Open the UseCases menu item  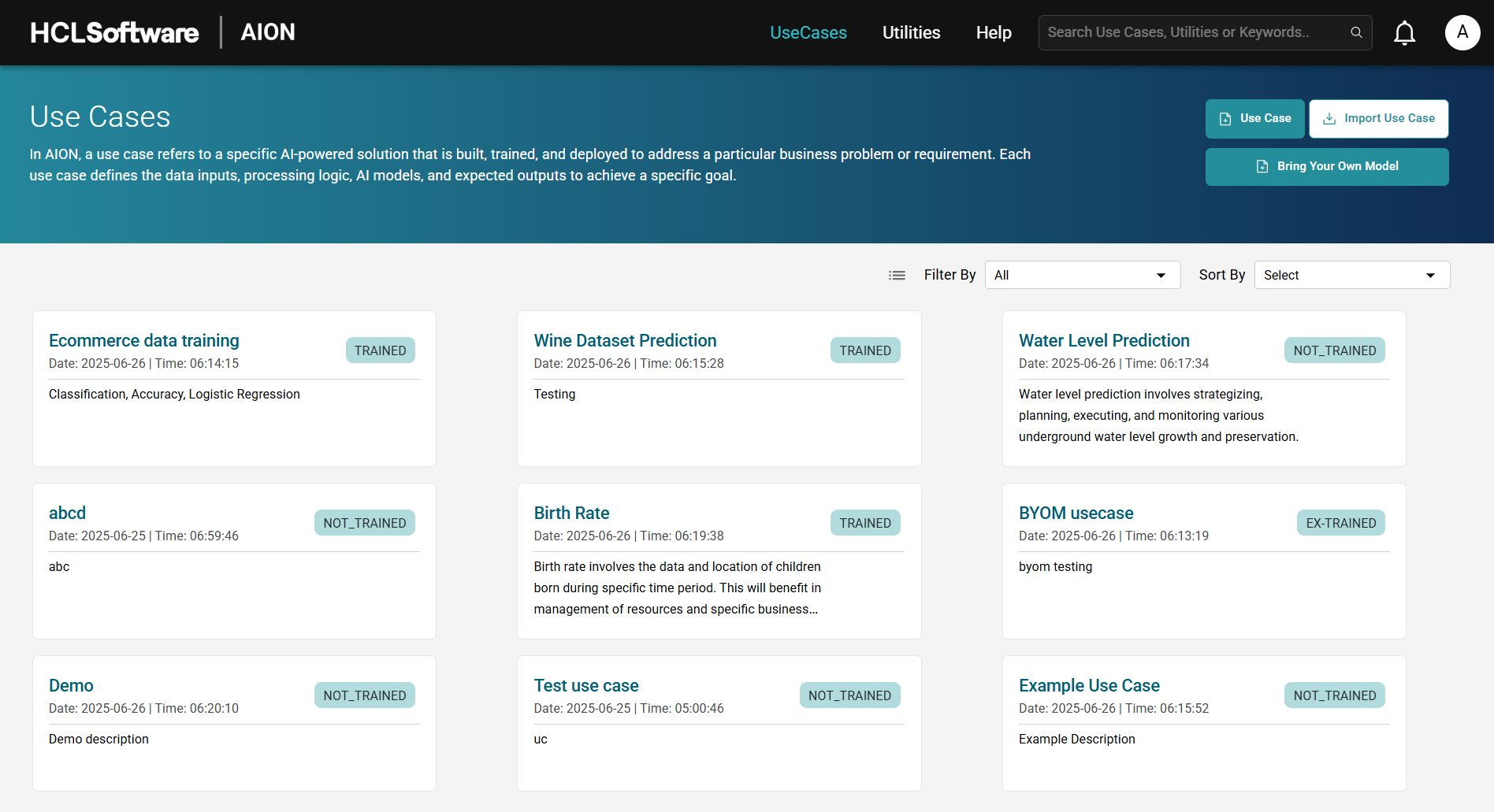coord(808,32)
